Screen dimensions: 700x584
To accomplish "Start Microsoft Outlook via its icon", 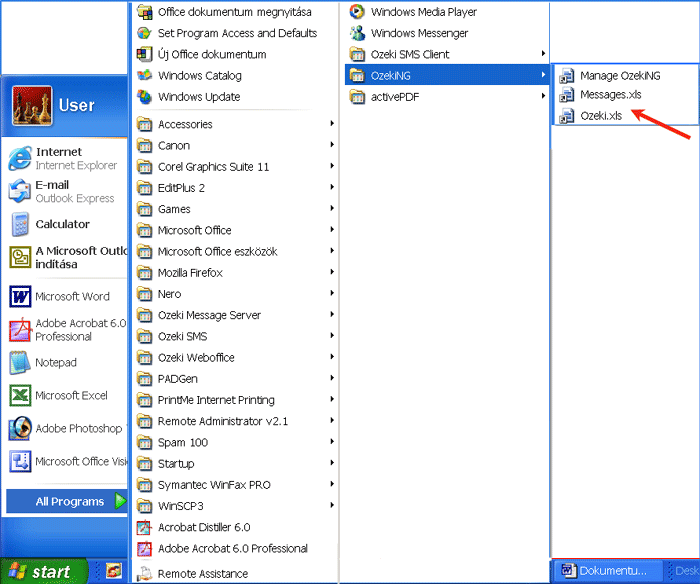I will pos(20,257).
